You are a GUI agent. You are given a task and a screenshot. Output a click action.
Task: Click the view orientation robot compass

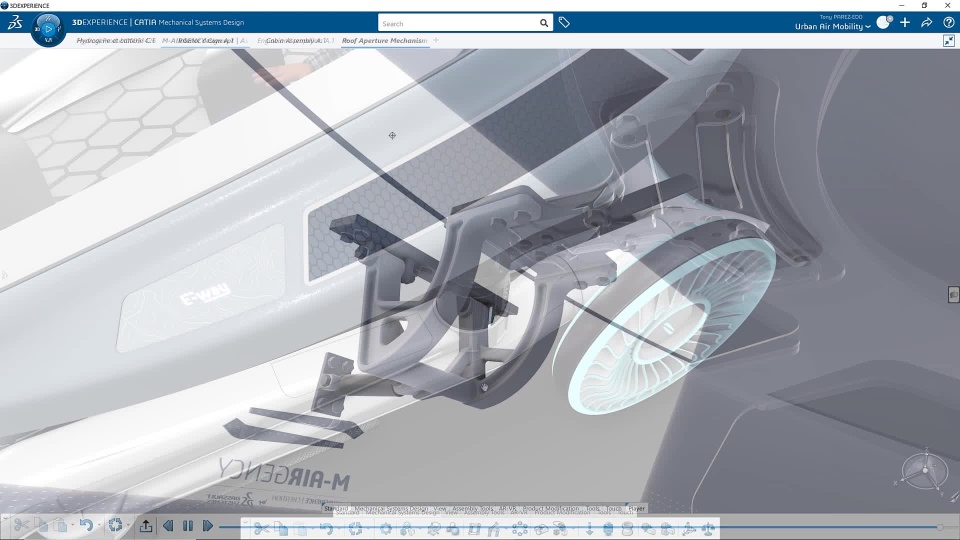point(924,471)
